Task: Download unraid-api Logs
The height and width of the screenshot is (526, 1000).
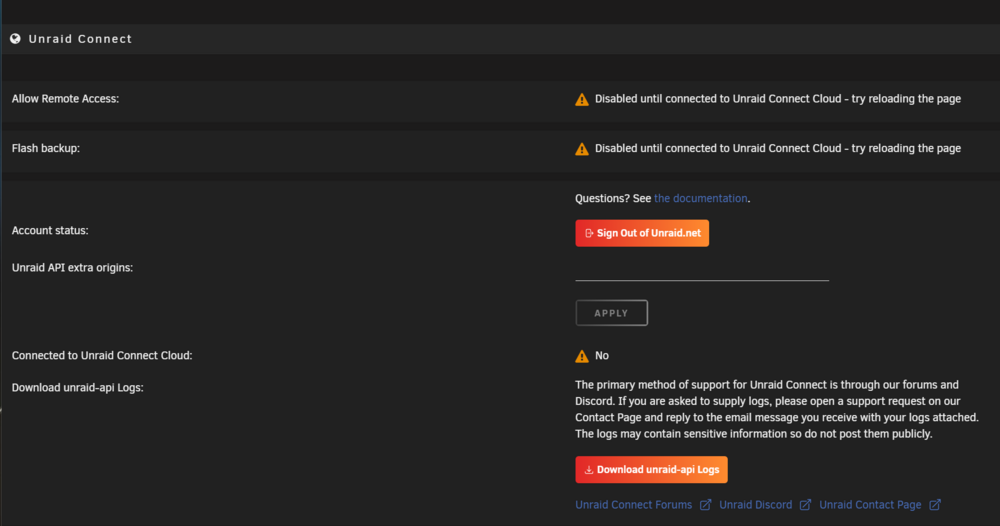Action: pos(651,470)
